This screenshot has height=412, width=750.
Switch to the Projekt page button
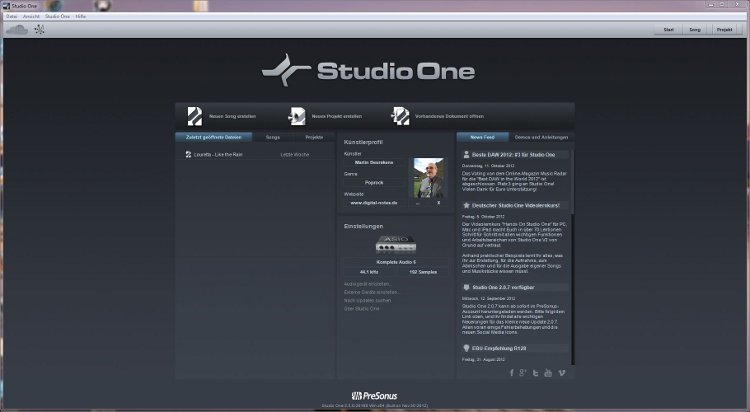tap(724, 30)
